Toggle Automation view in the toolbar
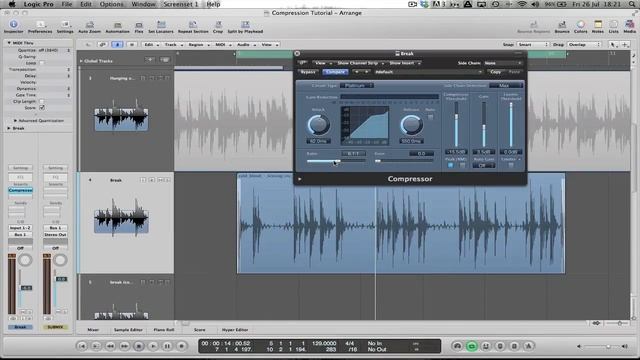640x360 pixels. click(x=118, y=27)
